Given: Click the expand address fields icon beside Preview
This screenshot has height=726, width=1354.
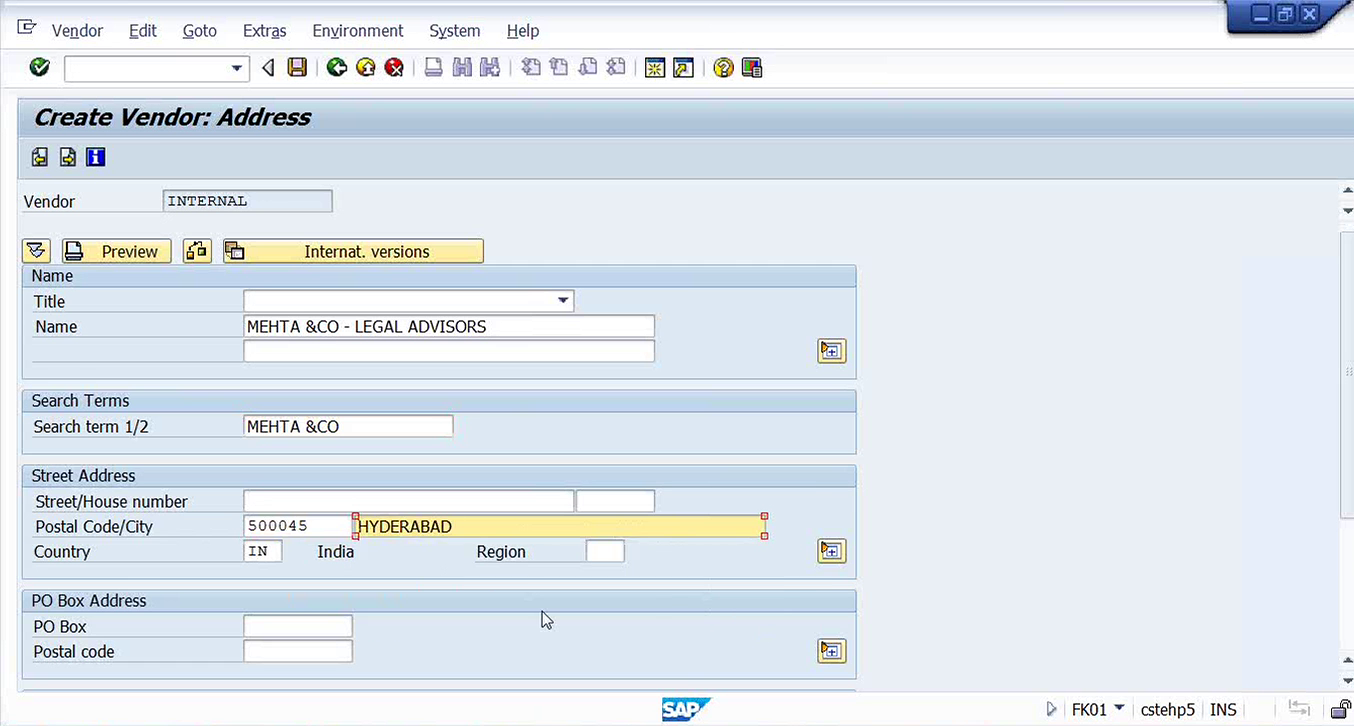Looking at the screenshot, I should [x=36, y=251].
